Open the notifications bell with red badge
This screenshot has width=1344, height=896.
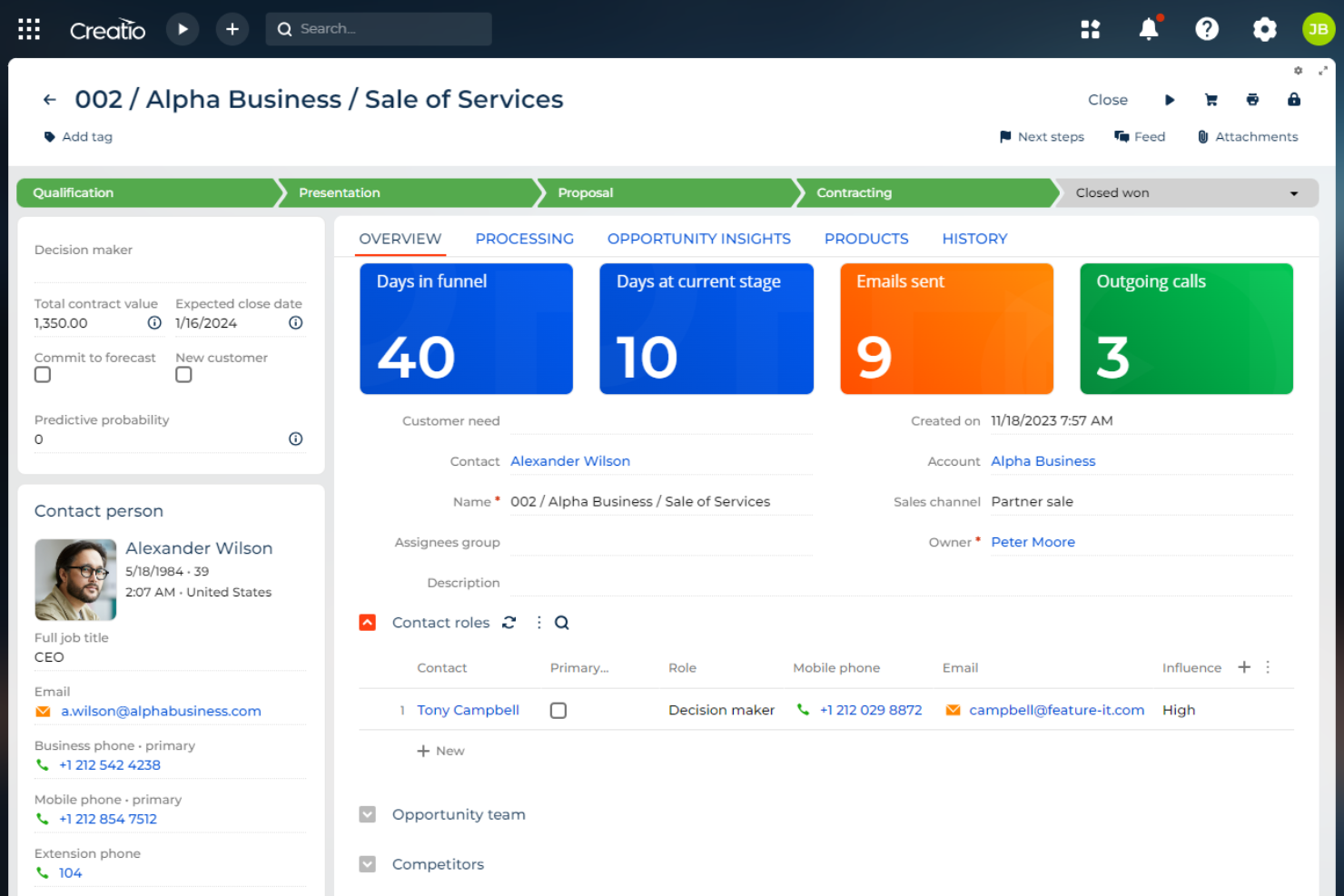tap(1148, 28)
